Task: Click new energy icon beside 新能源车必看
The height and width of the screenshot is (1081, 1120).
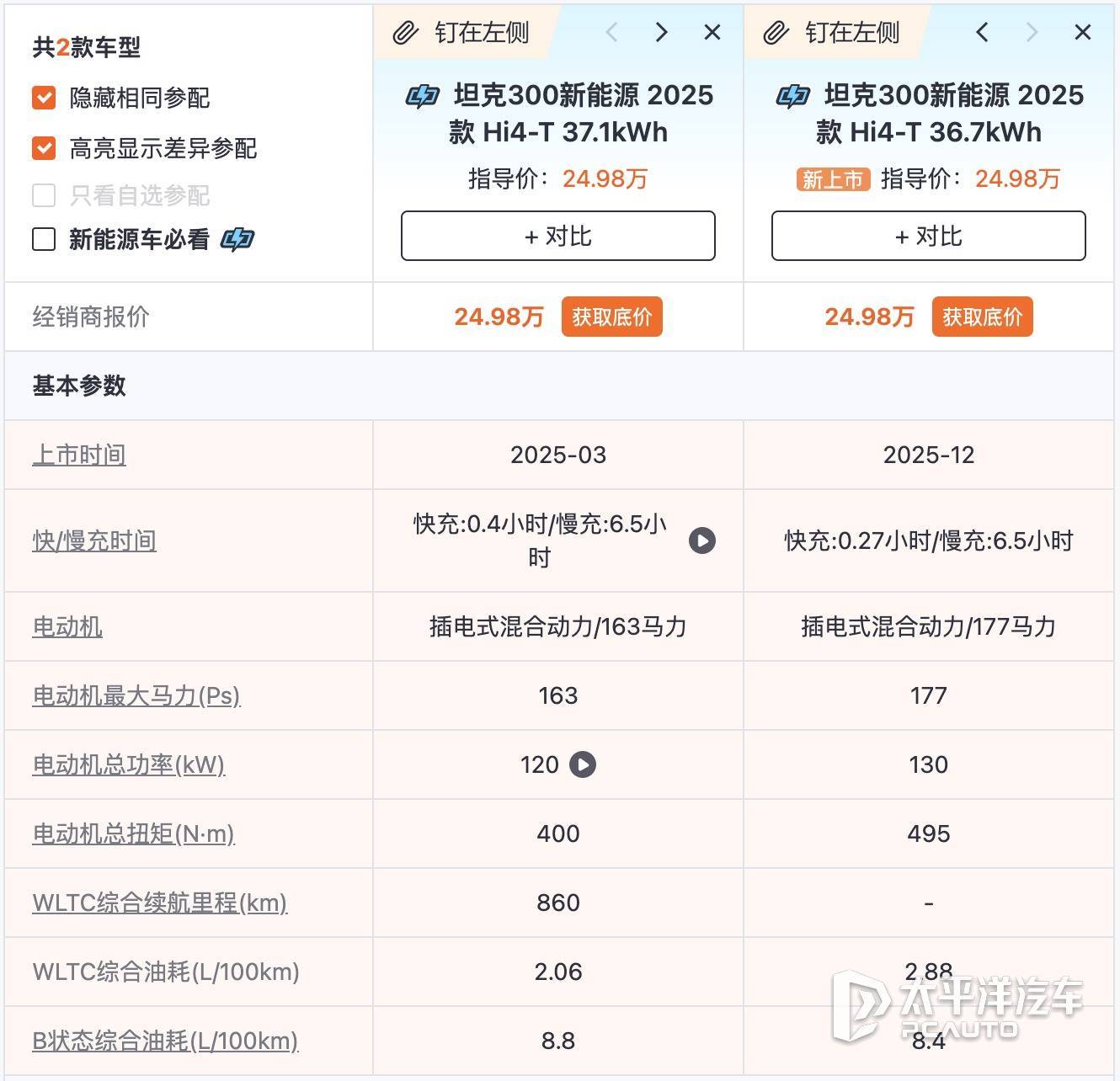Action: [237, 240]
